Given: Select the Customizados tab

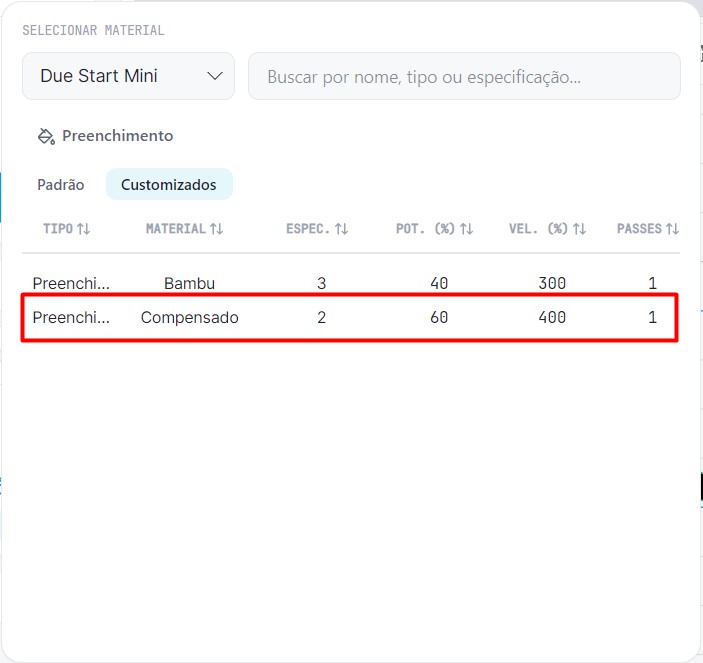Looking at the screenshot, I should tap(169, 184).
